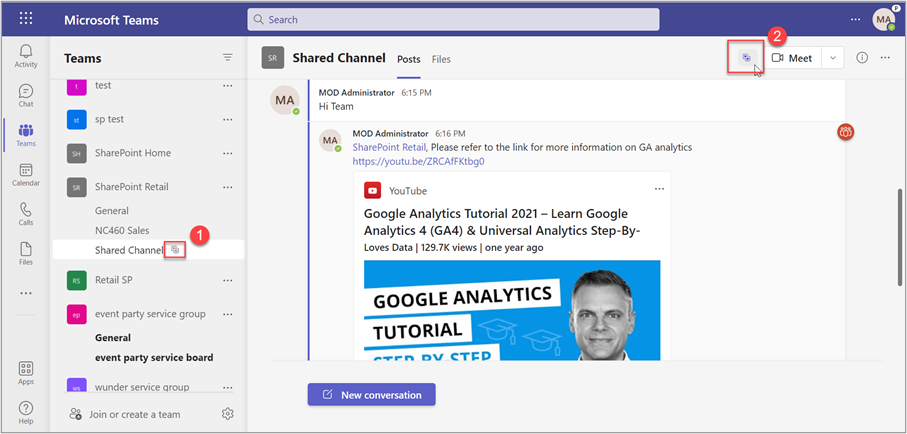Image resolution: width=907 pixels, height=434 pixels.
Task: Click the Help icon in sidebar
Action: pyautogui.click(x=26, y=411)
